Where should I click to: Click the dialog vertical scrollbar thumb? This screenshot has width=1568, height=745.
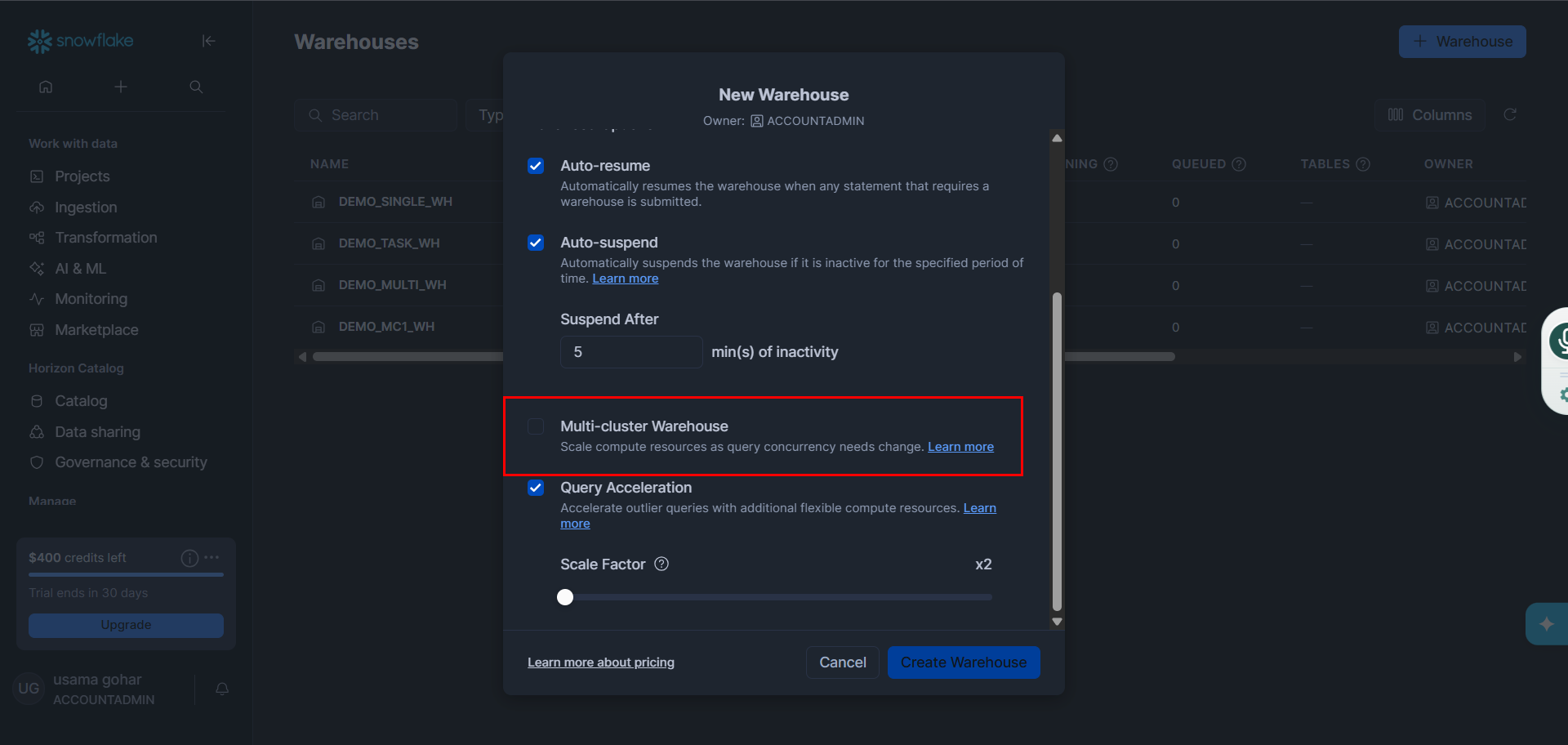[x=1057, y=452]
